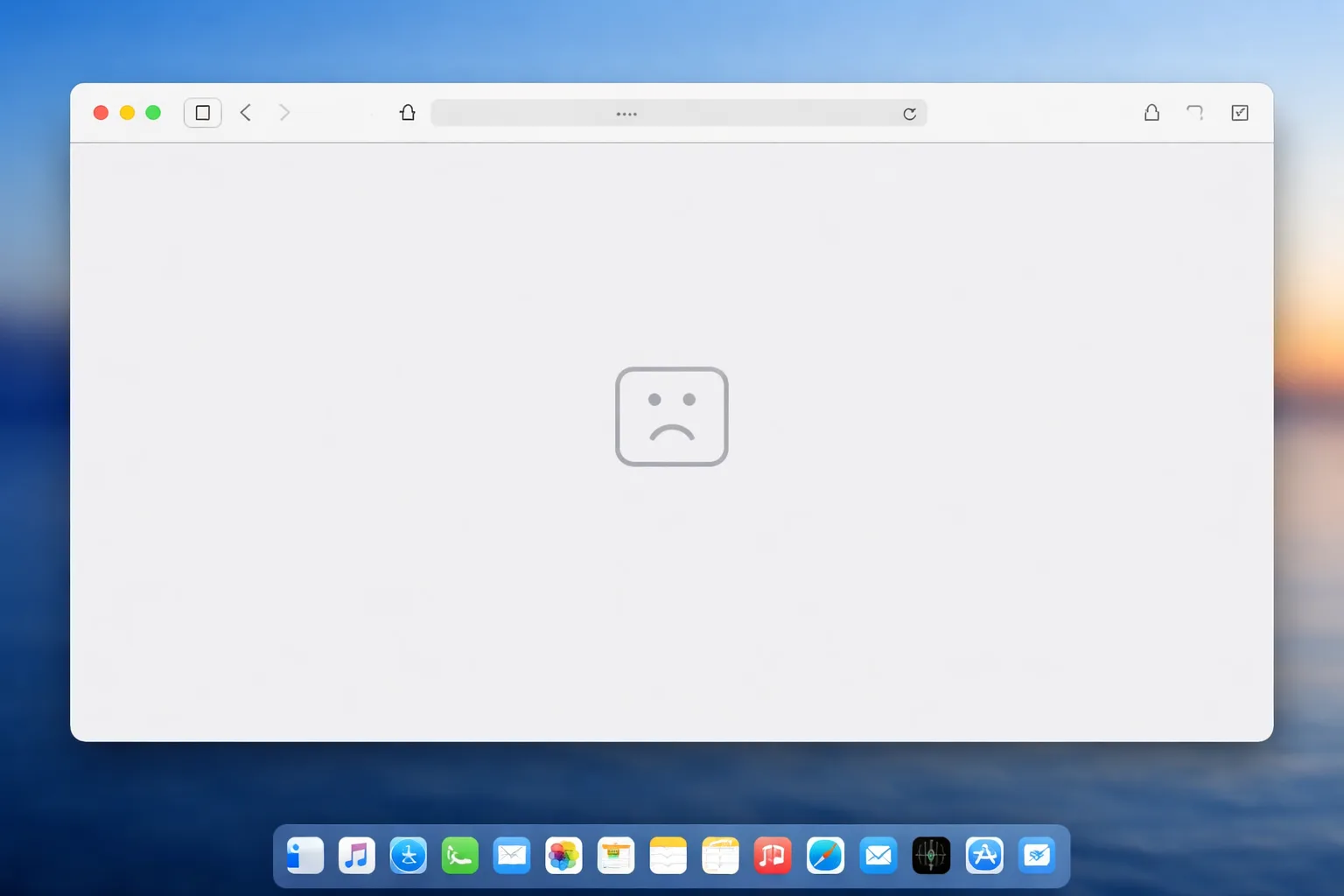The image size is (1344, 896).
Task: Toggle the sidebar button in the browser toolbar
Action: click(202, 113)
